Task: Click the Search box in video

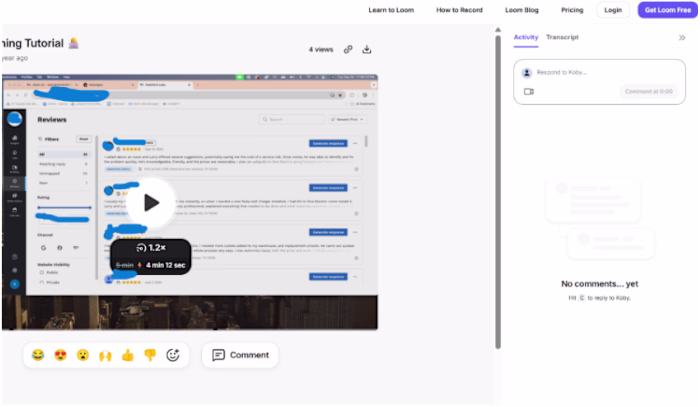Action: click(x=292, y=120)
